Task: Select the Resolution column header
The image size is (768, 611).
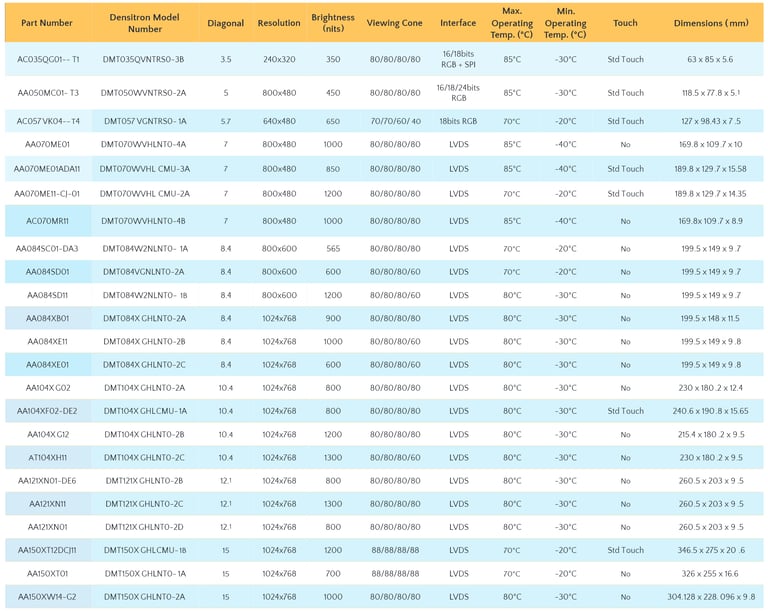Action: click(x=279, y=23)
